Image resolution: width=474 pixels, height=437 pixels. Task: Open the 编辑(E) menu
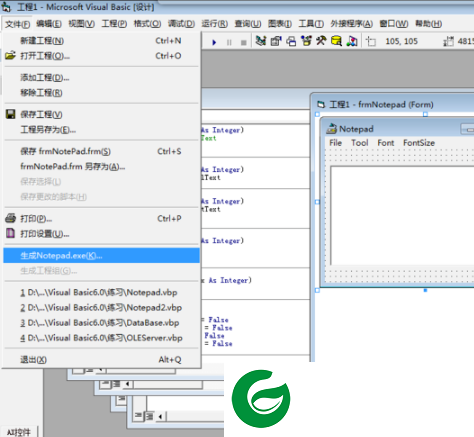tap(49, 24)
